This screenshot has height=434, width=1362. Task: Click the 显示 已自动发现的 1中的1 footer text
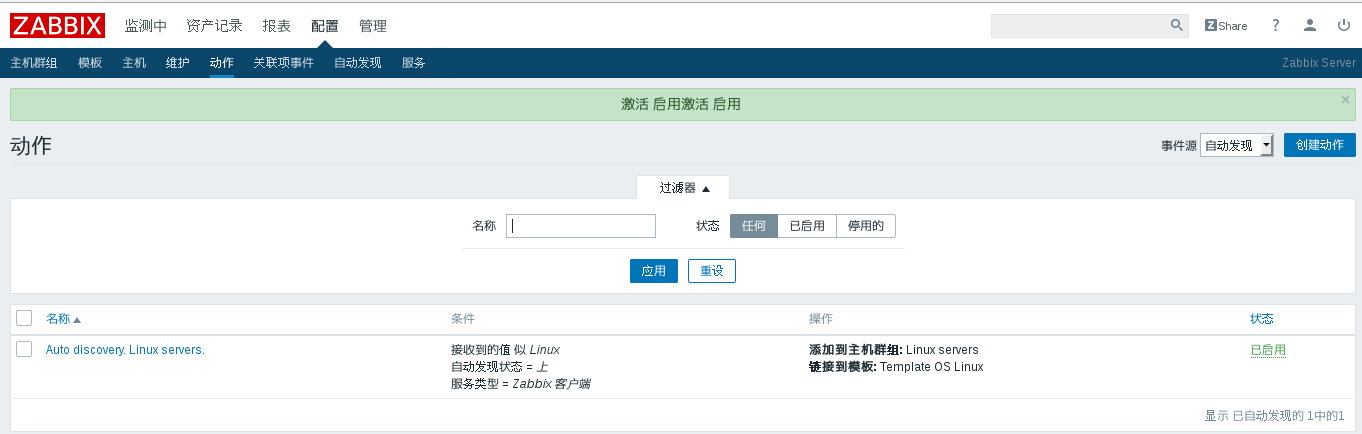click(1275, 416)
